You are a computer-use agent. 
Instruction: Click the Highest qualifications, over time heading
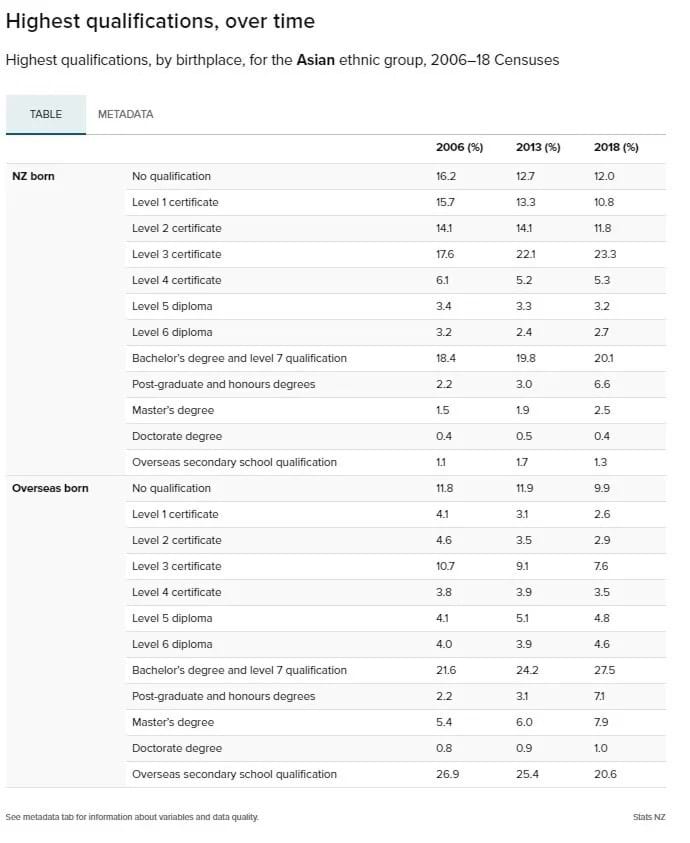[160, 22]
